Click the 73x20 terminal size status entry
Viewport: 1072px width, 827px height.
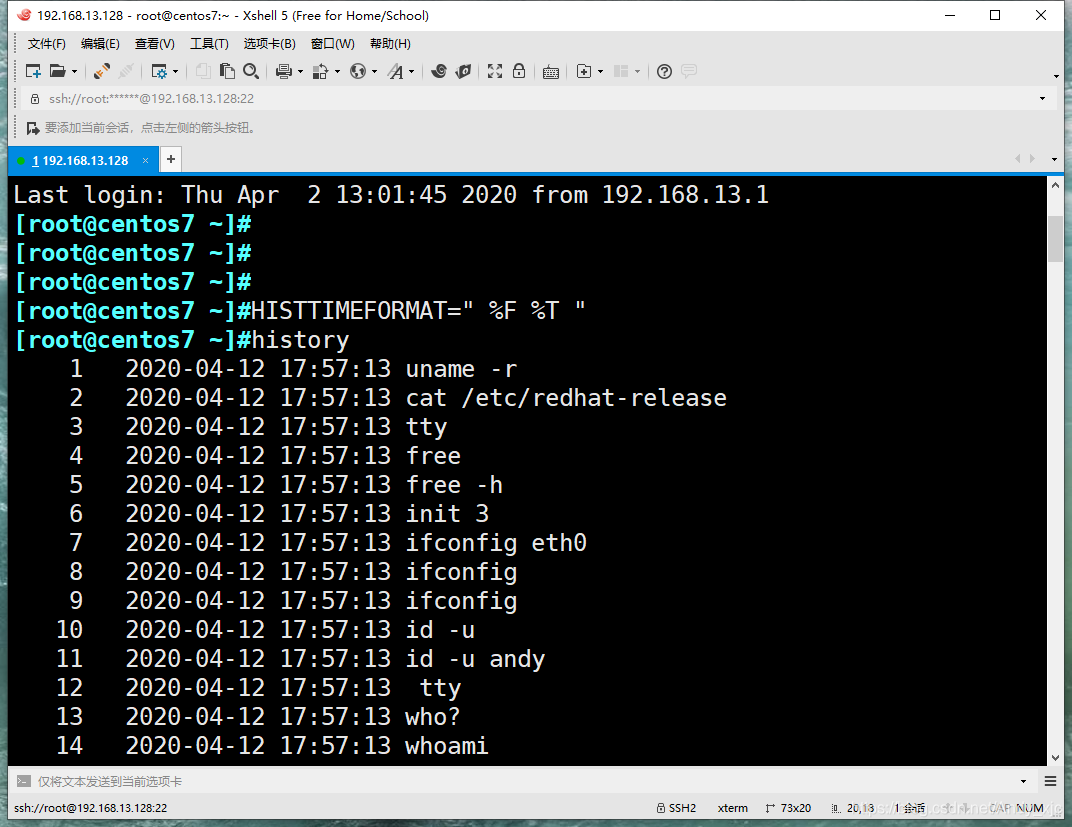coord(788,808)
